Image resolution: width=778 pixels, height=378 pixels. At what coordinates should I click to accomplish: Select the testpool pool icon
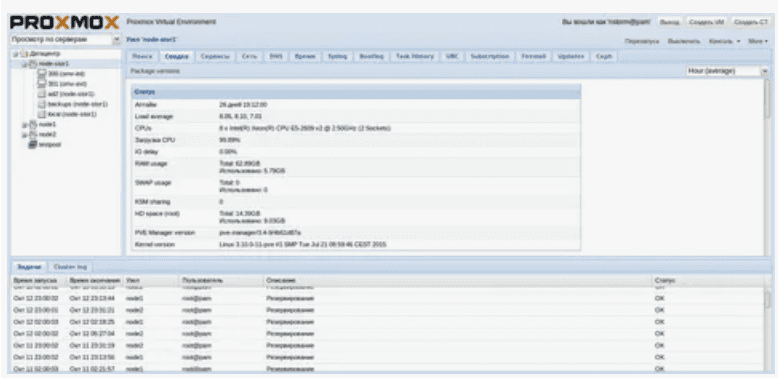pos(33,144)
